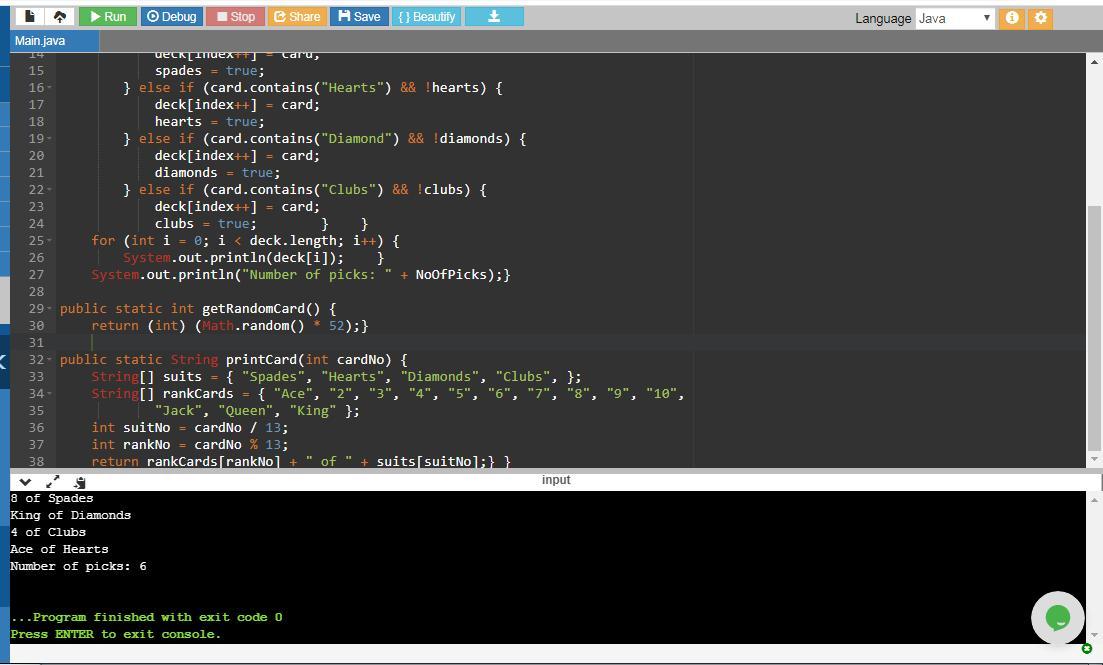This screenshot has width=1103, height=665.
Task: Download the code using the download arrow button
Action: click(494, 16)
